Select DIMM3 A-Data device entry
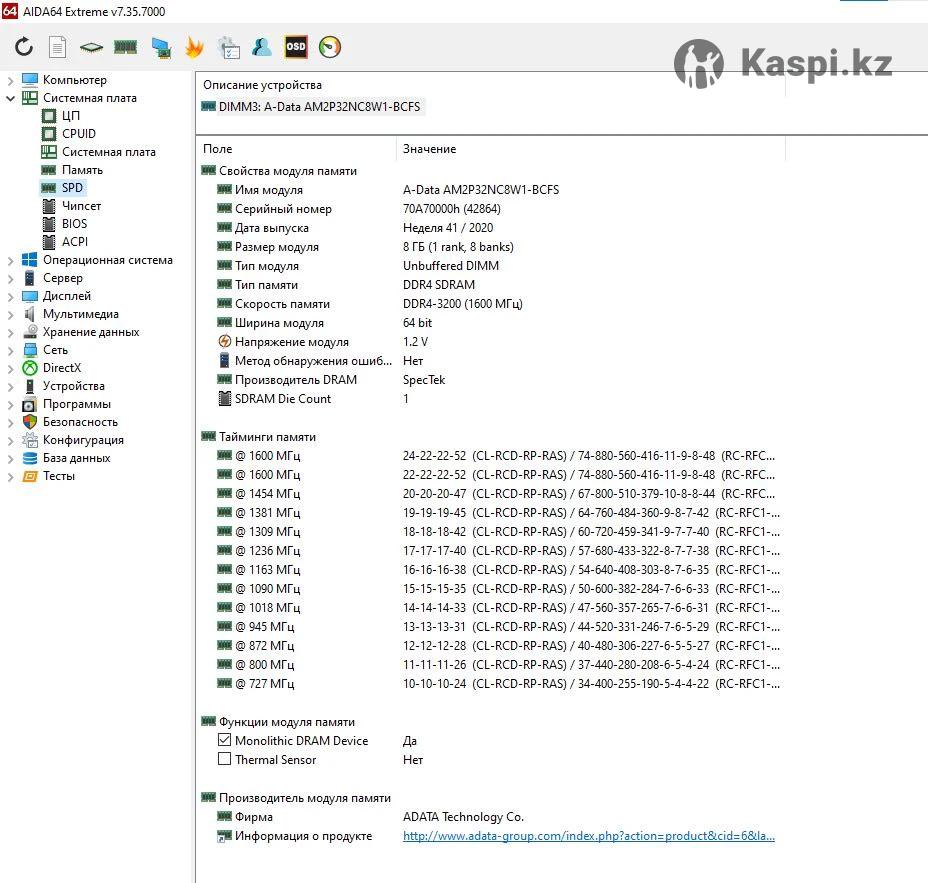The height and width of the screenshot is (883, 928). click(318, 107)
